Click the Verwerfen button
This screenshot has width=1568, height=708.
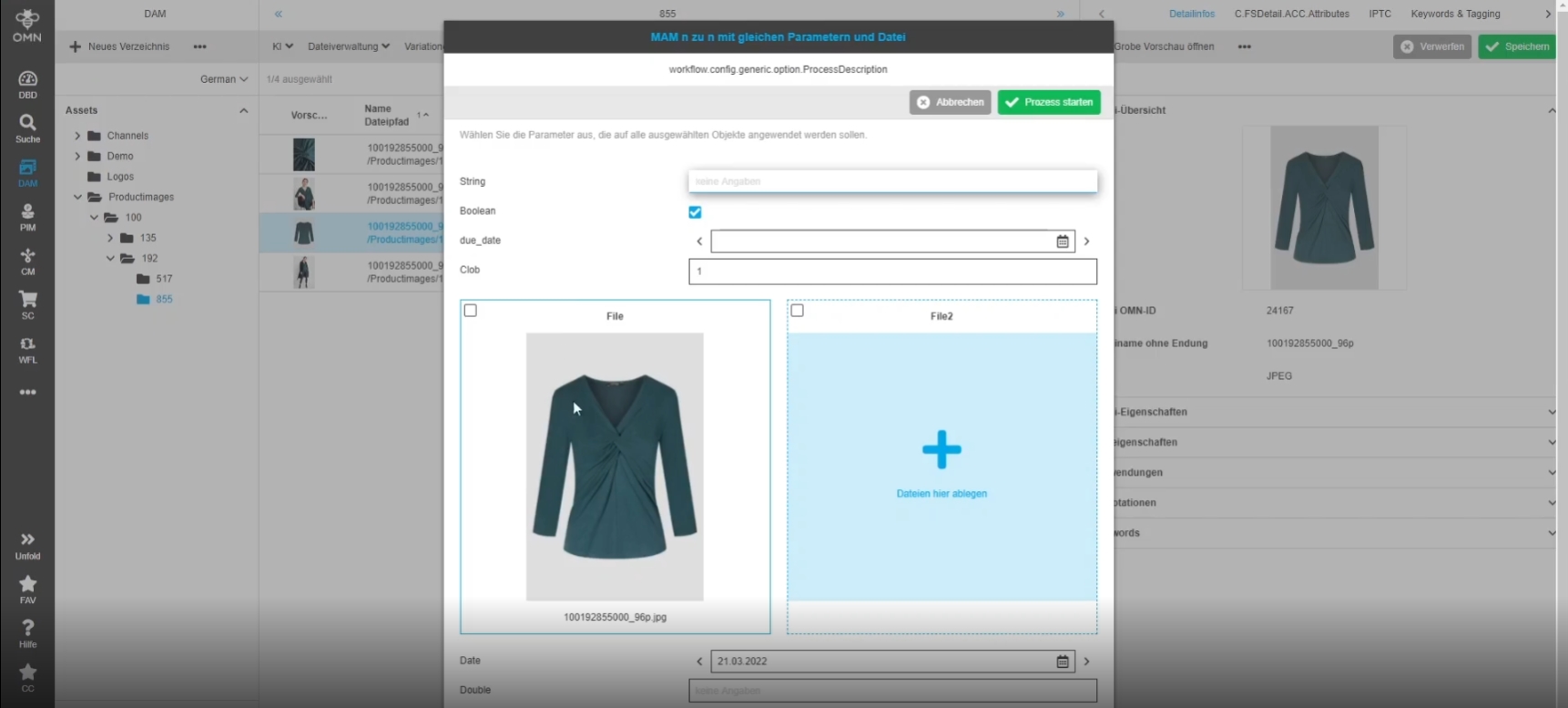[1432, 46]
